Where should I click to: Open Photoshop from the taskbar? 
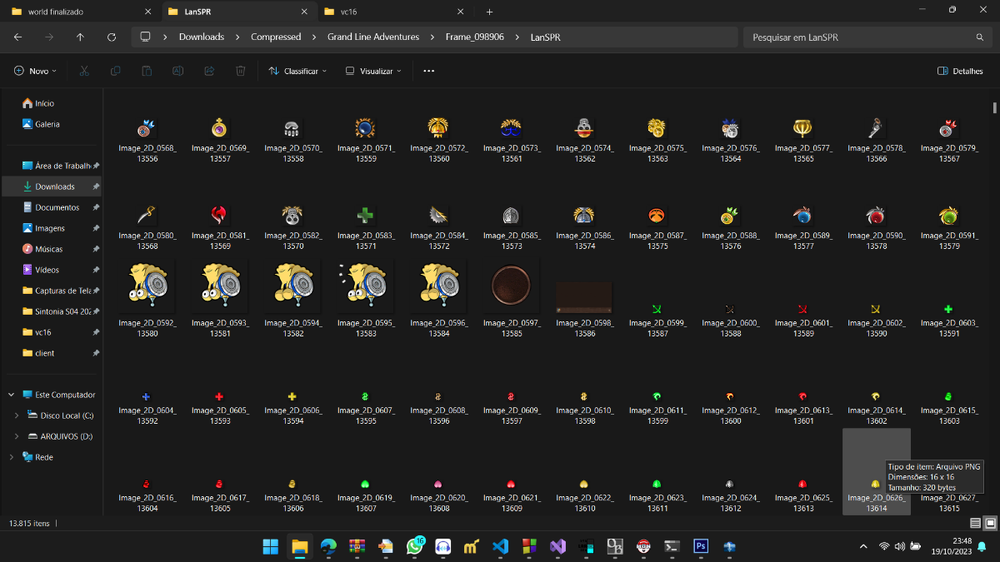701,546
